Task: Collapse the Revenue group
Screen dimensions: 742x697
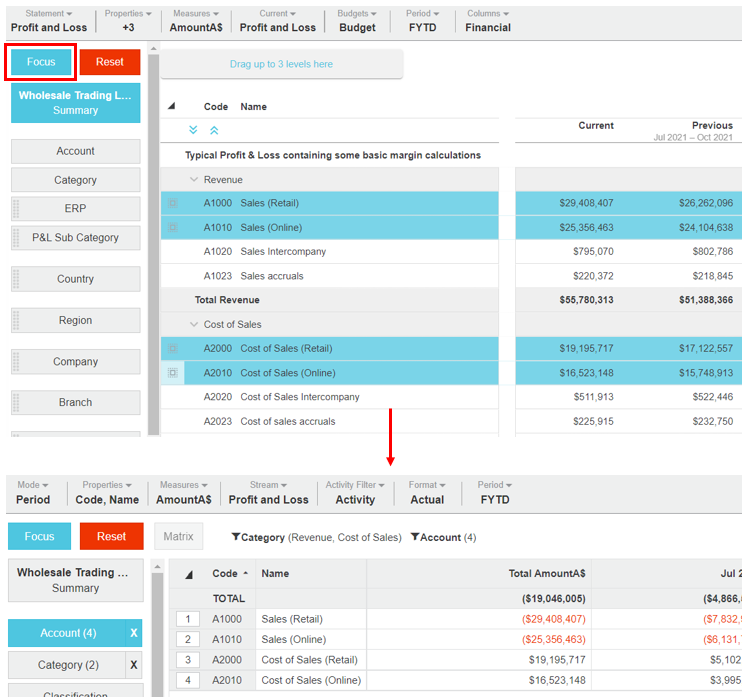Action: coord(194,180)
